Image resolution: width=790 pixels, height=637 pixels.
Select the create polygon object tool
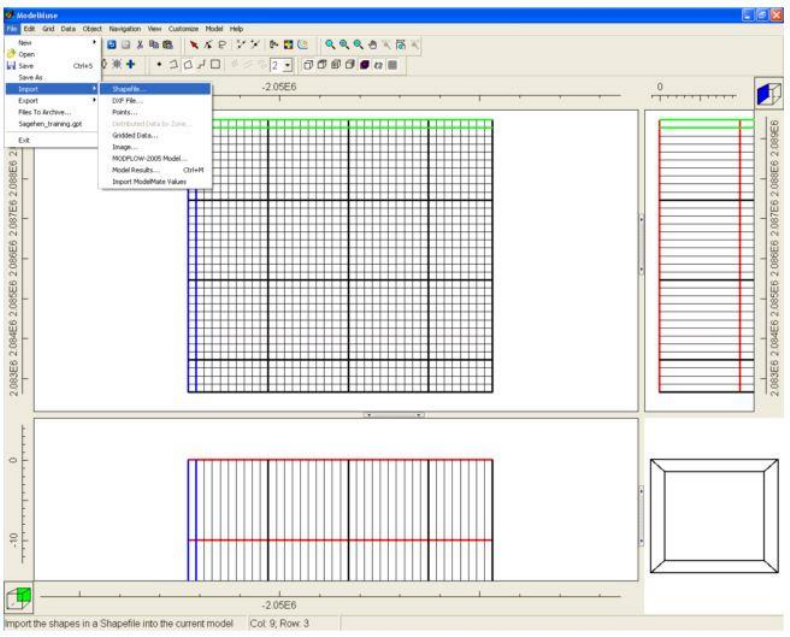pos(187,65)
